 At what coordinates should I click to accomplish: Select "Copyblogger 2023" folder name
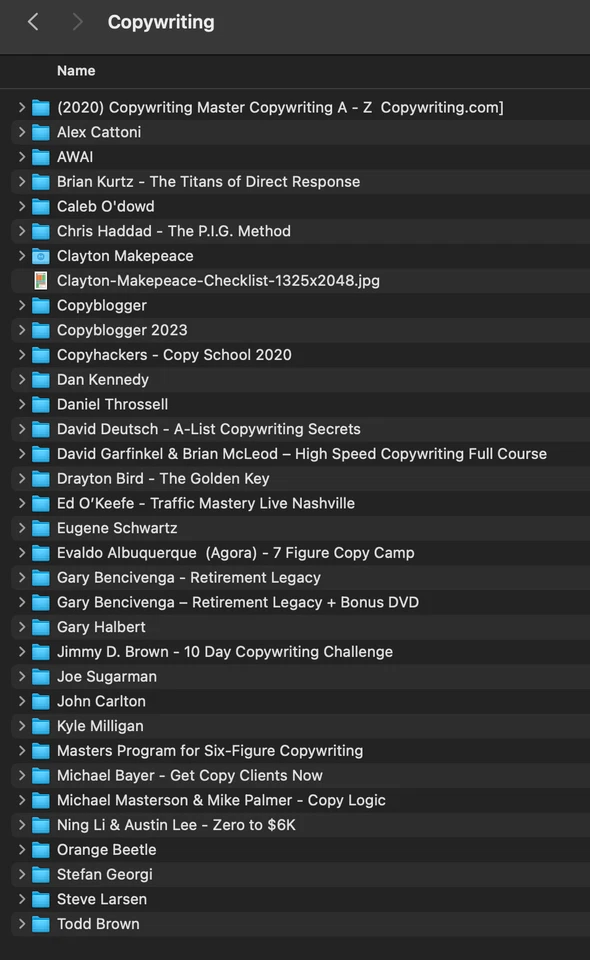coord(122,330)
